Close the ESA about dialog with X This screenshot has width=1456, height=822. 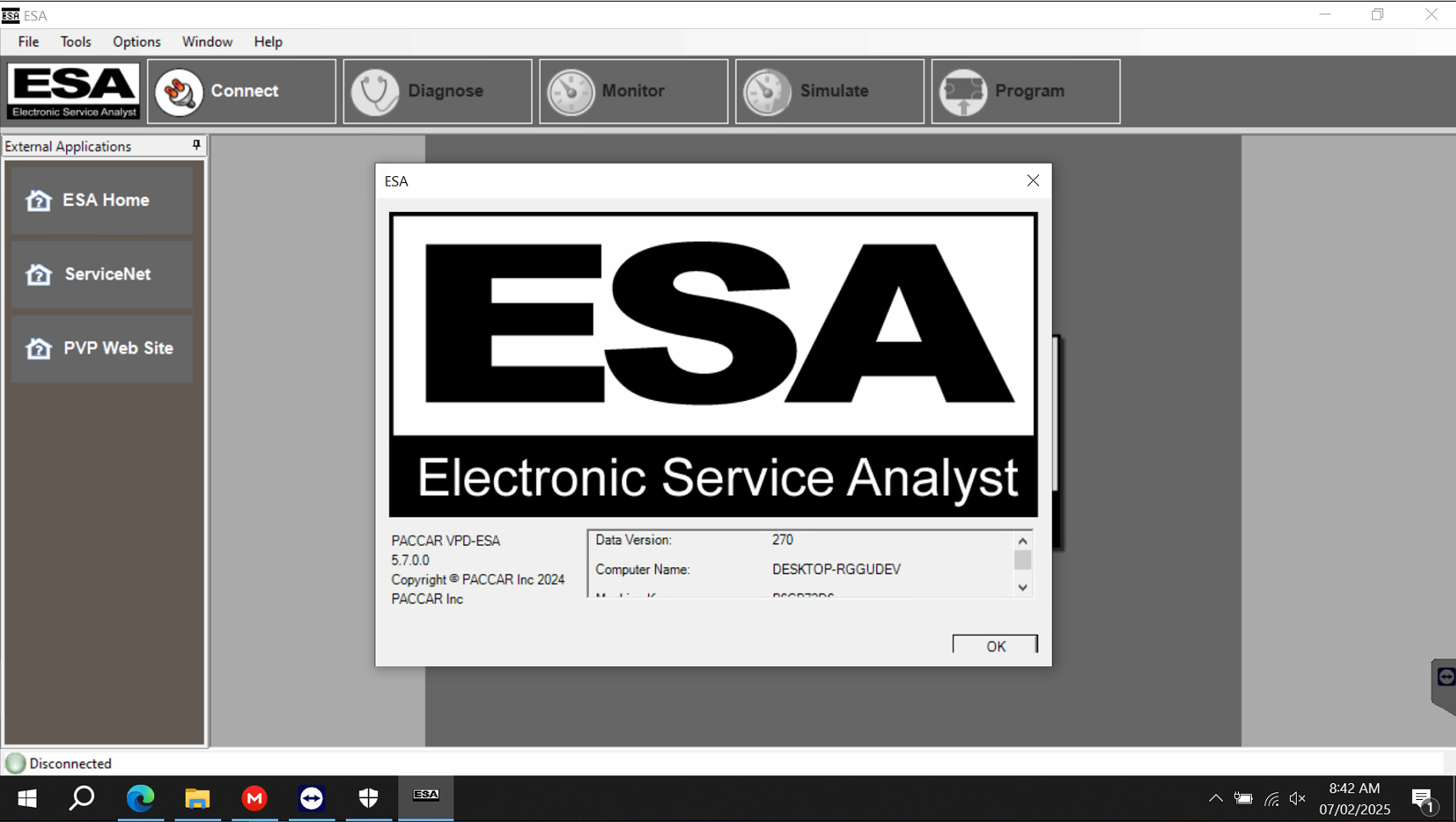[1032, 181]
